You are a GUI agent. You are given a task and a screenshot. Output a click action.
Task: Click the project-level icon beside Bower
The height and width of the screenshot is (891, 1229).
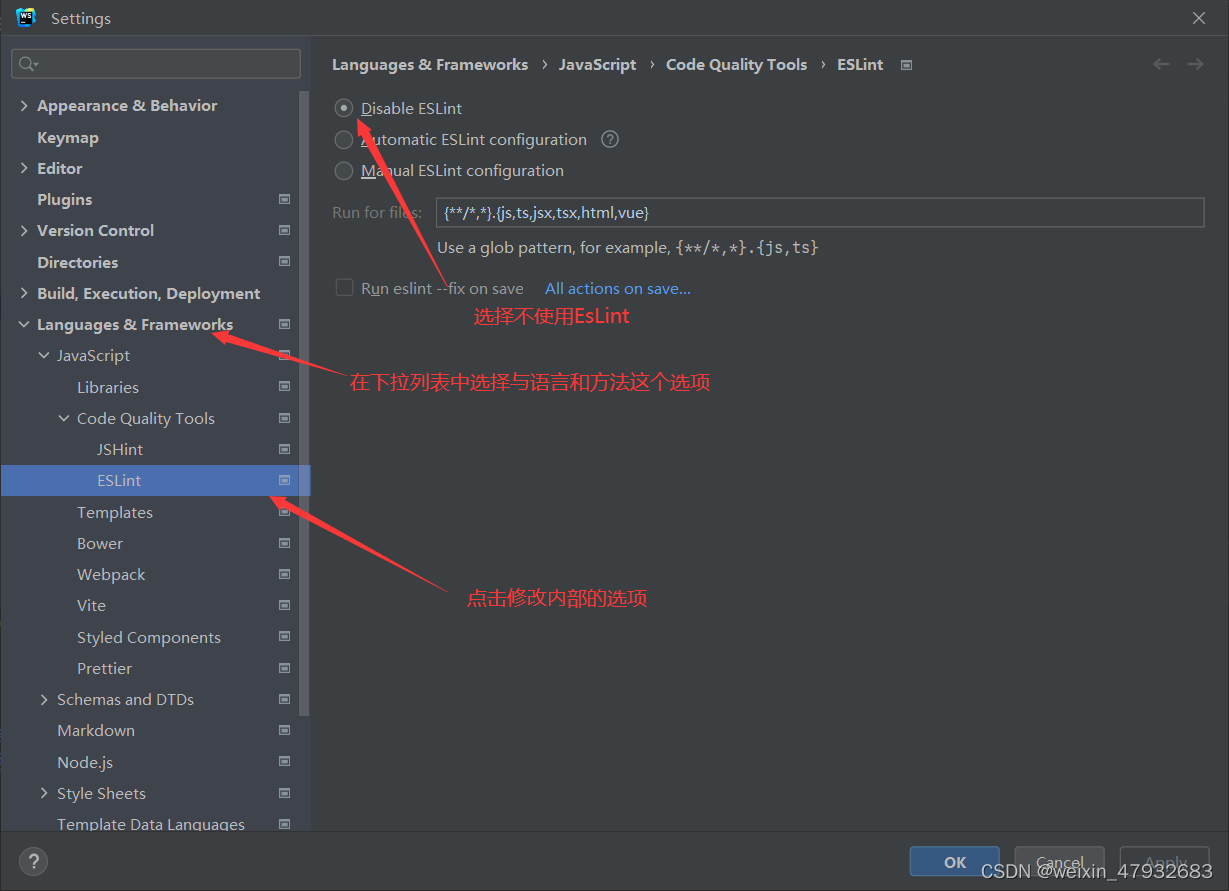click(285, 543)
